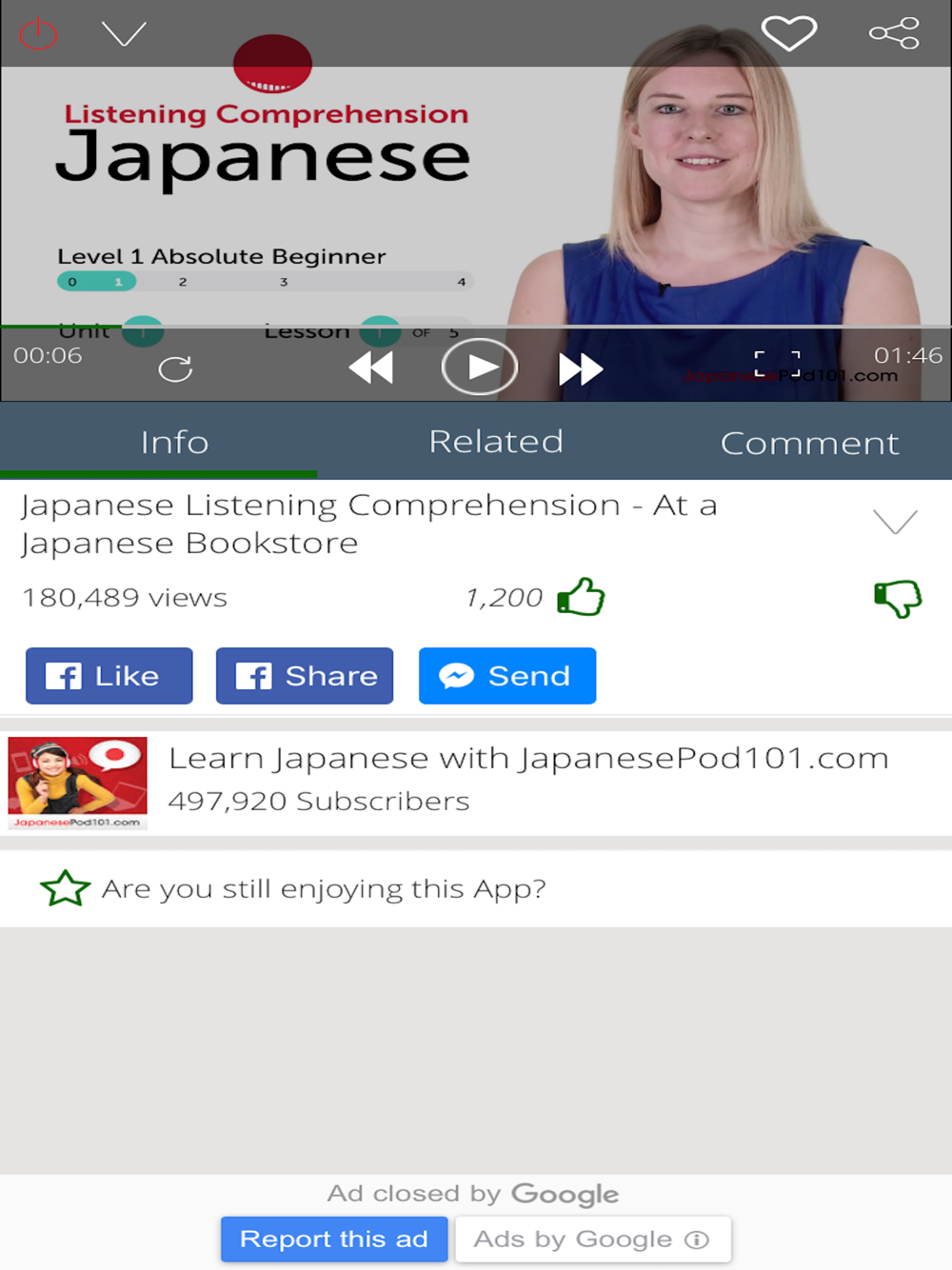The height and width of the screenshot is (1270, 952).
Task: Give the video a thumbs up
Action: [581, 597]
